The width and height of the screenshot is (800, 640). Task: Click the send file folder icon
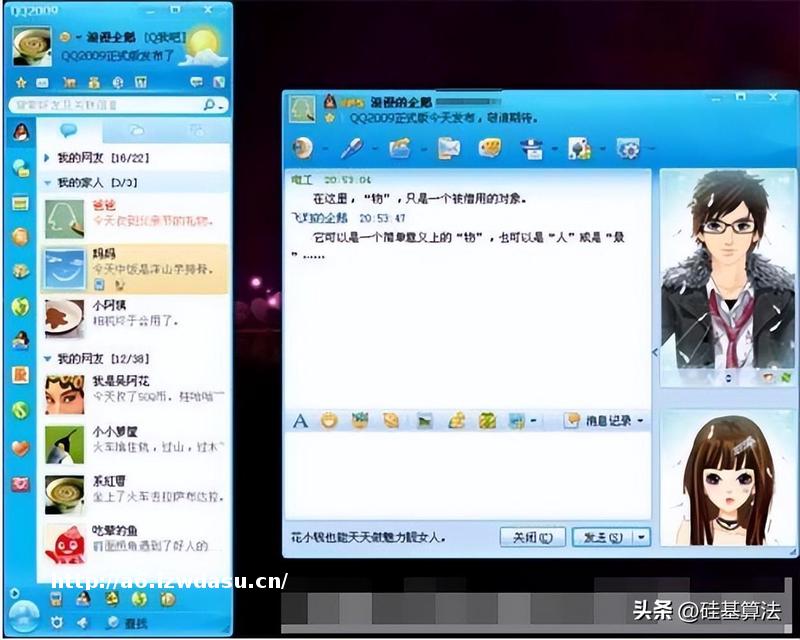pos(400,149)
